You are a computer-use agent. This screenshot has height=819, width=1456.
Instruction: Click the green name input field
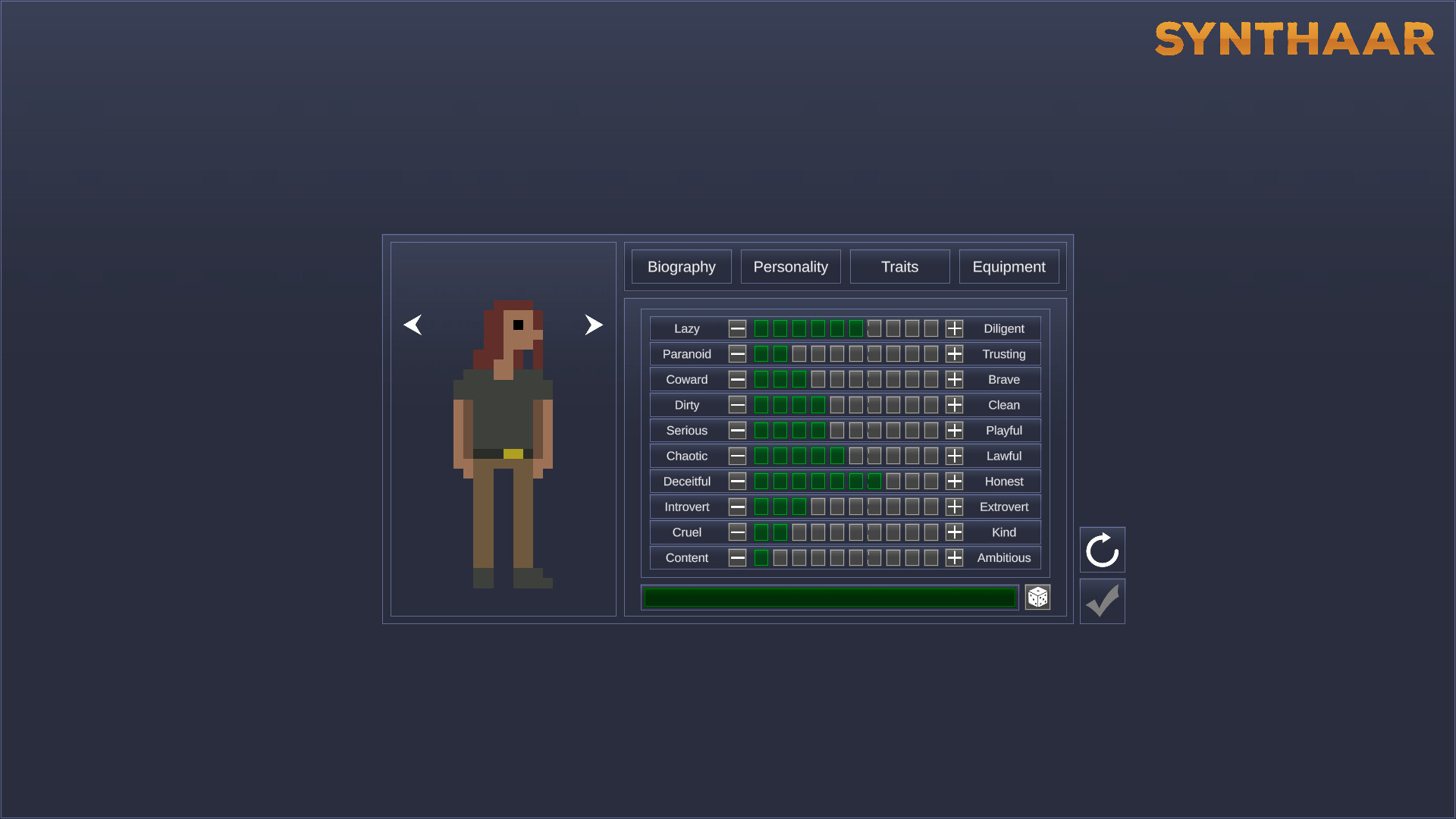click(830, 597)
